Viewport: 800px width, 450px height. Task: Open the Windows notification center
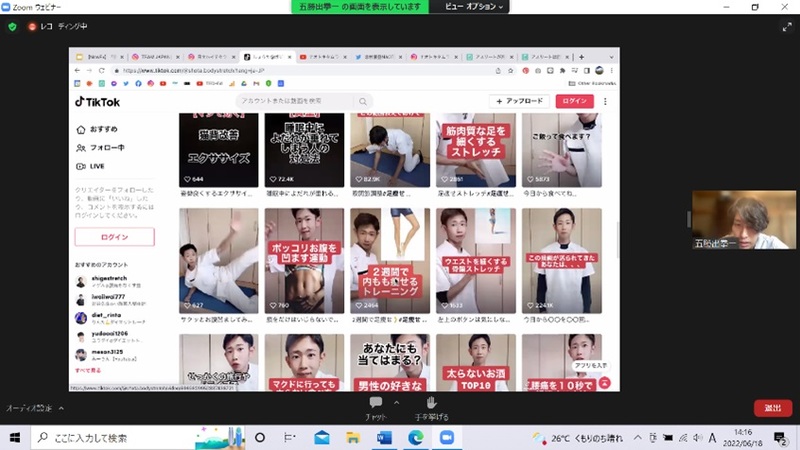point(780,438)
